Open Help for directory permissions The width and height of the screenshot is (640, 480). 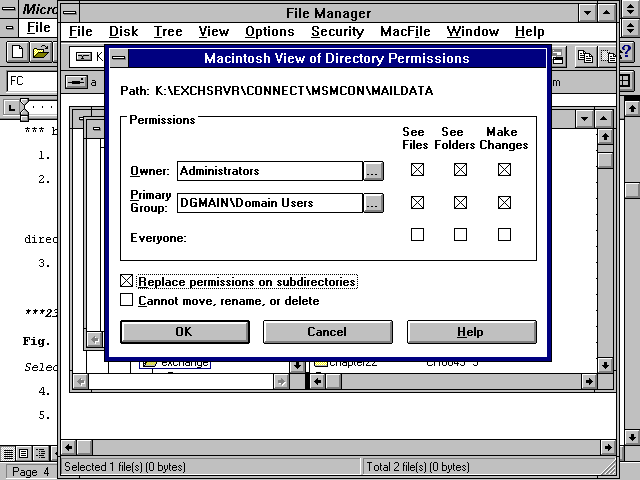coord(471,332)
